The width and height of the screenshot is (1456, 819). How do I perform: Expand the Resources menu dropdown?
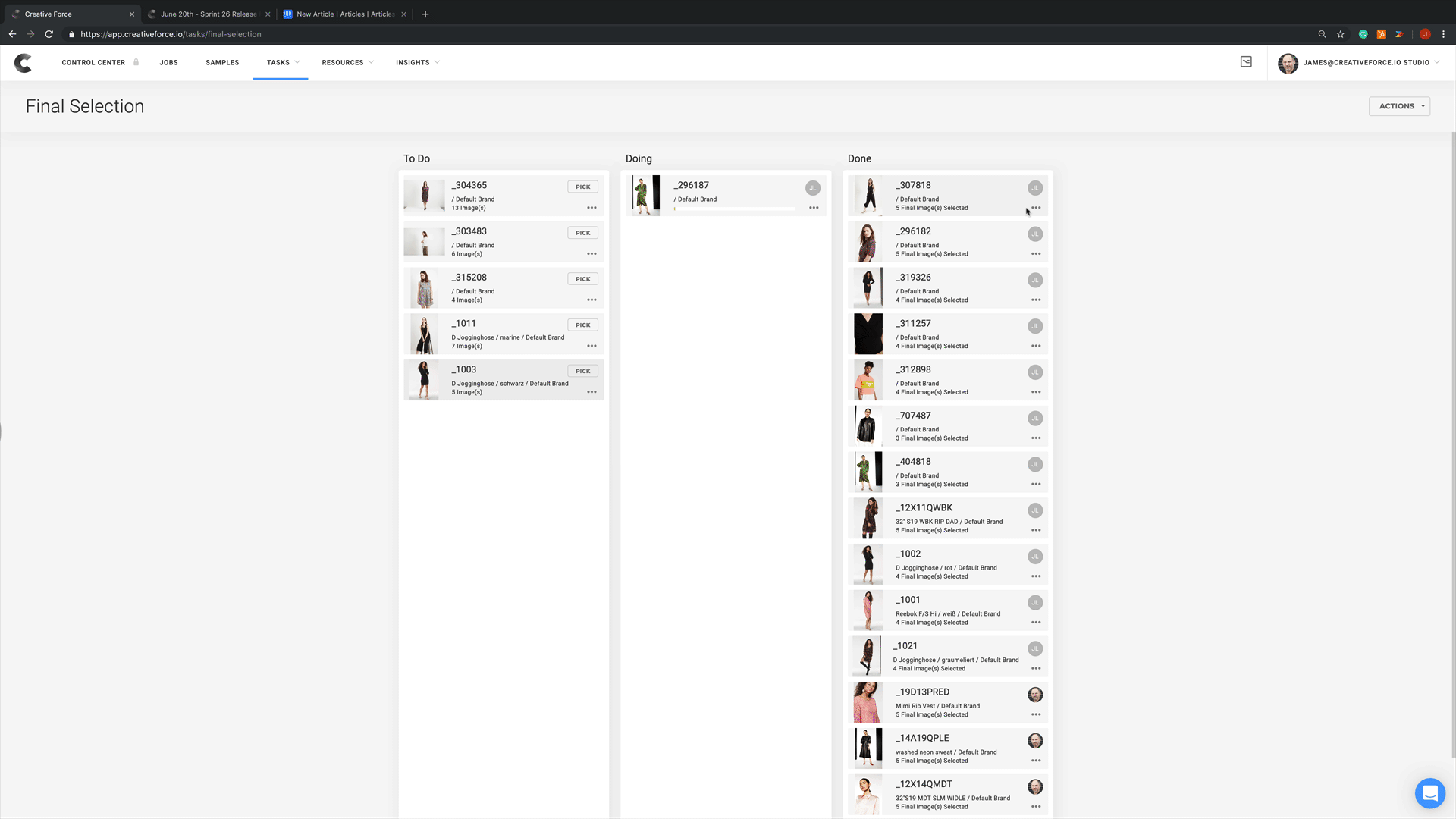[347, 63]
